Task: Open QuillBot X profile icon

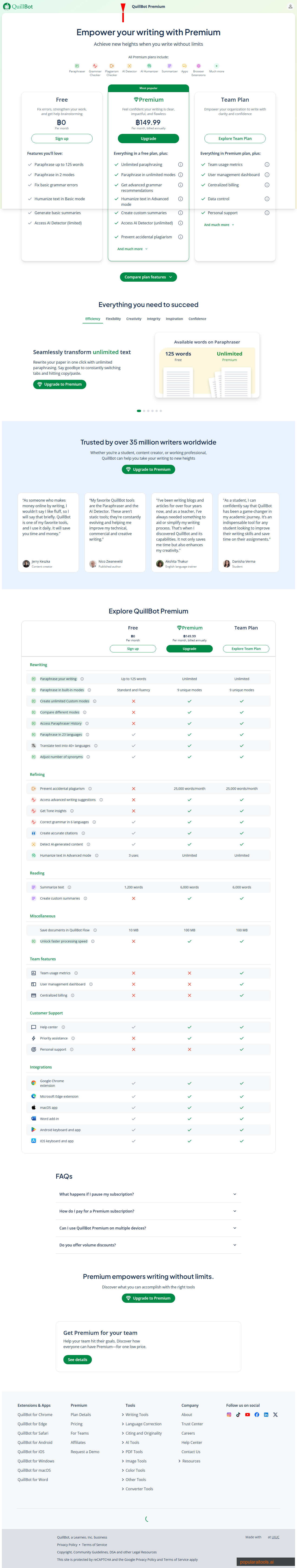Action: 275,1415
